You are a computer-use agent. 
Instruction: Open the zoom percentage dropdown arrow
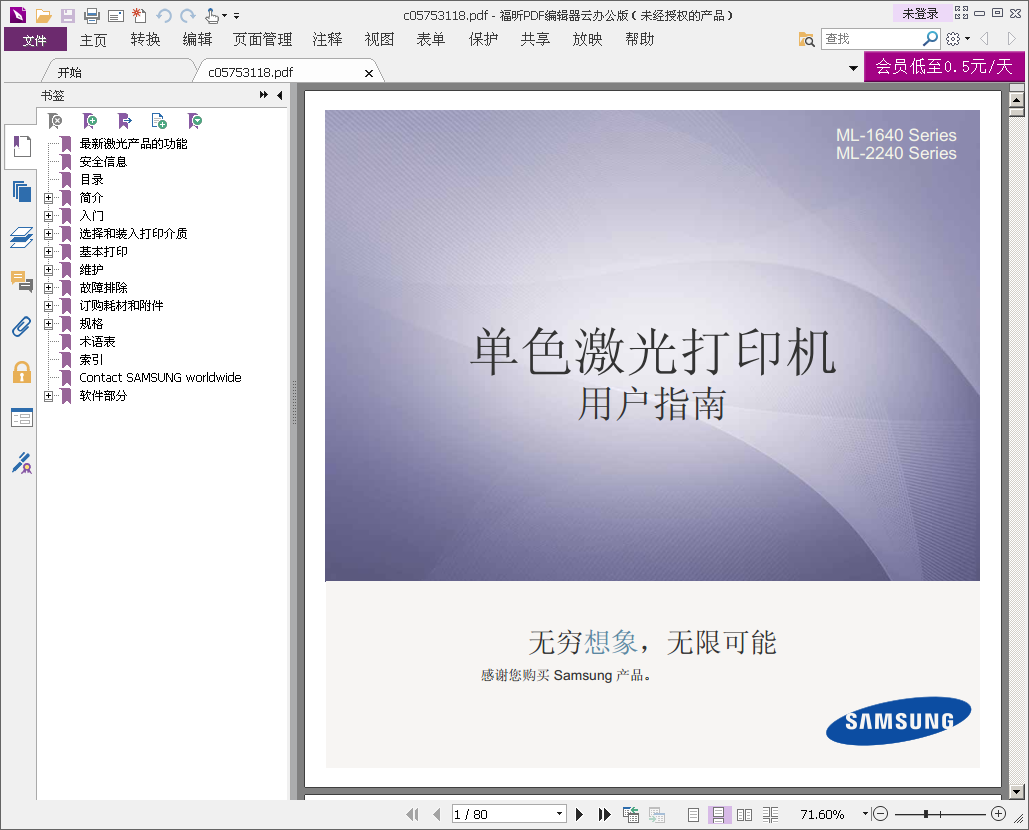pyautogui.click(x=865, y=814)
